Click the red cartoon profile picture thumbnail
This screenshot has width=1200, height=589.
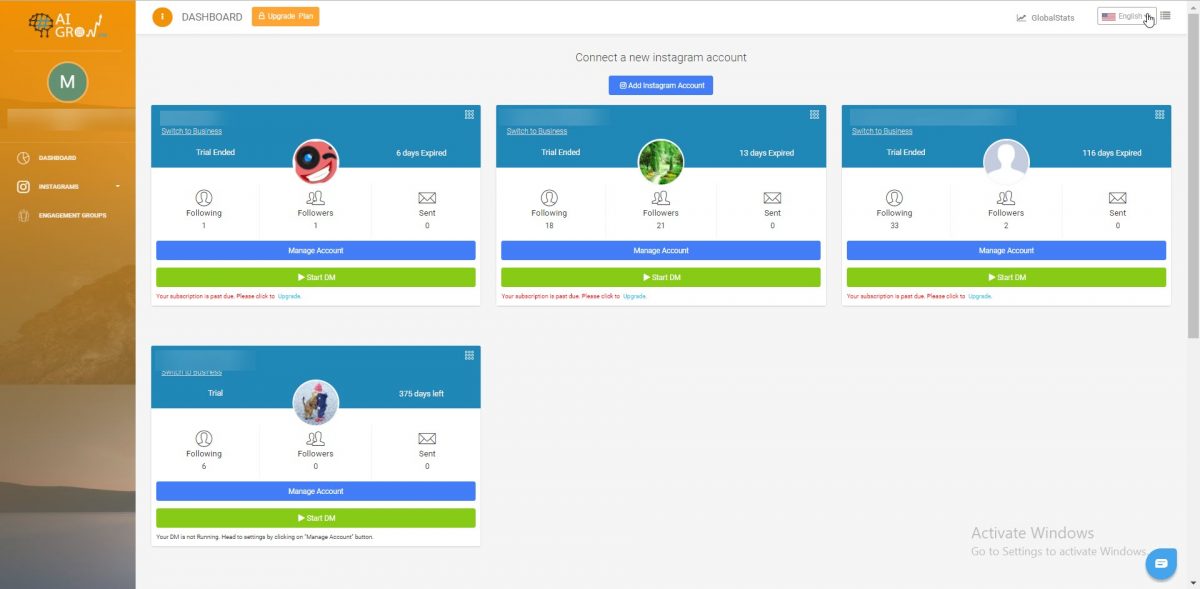click(x=316, y=161)
